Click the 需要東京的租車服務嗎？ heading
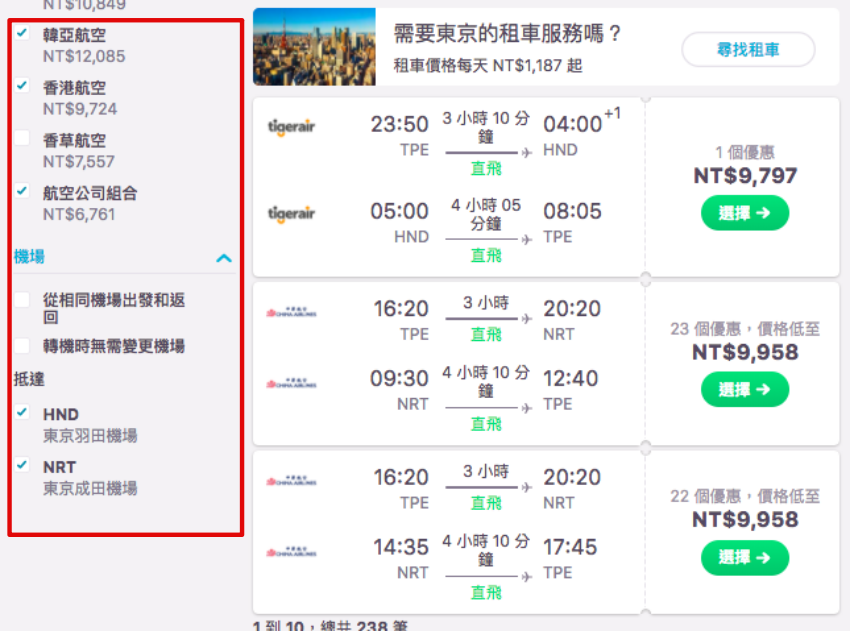The height and width of the screenshot is (631, 850). pyautogui.click(x=507, y=34)
